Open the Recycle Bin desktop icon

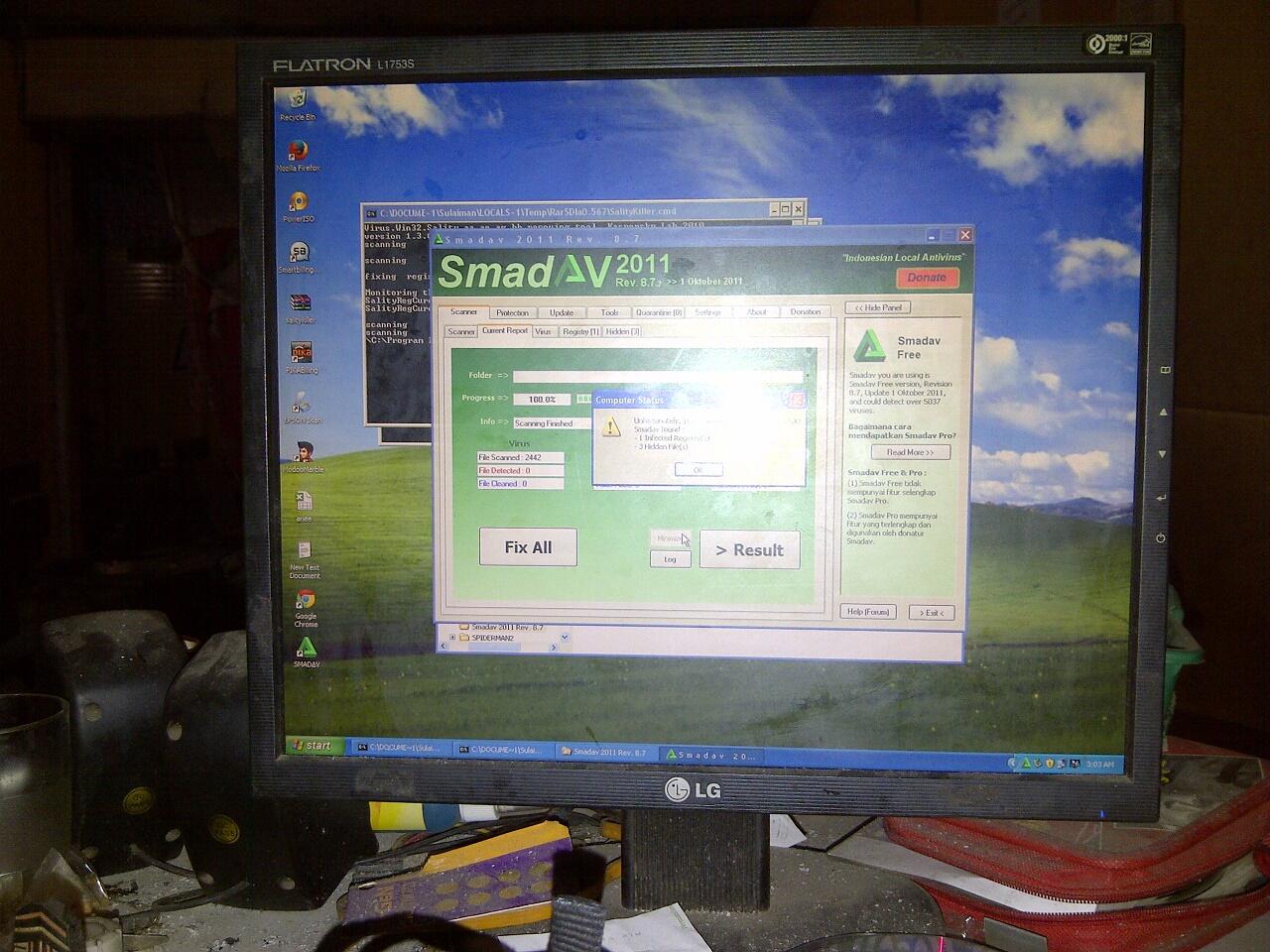(296, 103)
